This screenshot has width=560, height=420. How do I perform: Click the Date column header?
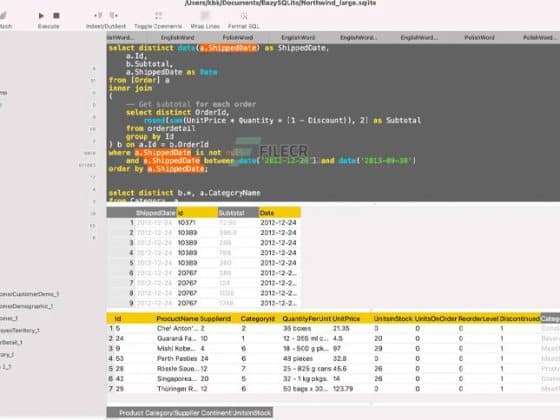click(280, 213)
